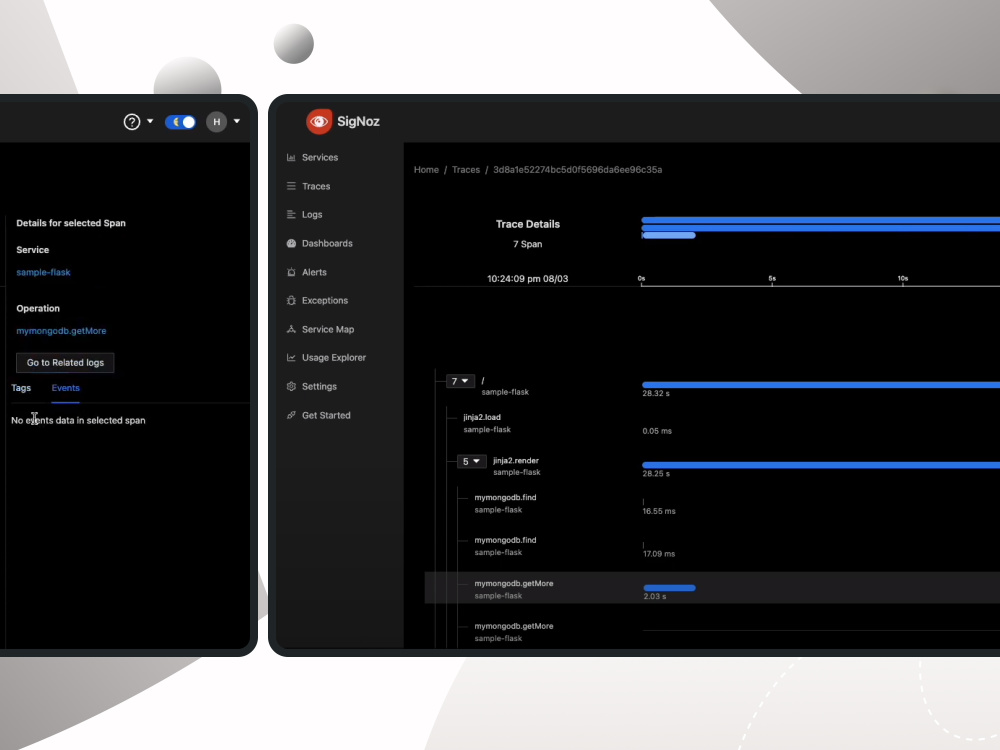
Task: Open Services in the sidebar
Action: [320, 158]
